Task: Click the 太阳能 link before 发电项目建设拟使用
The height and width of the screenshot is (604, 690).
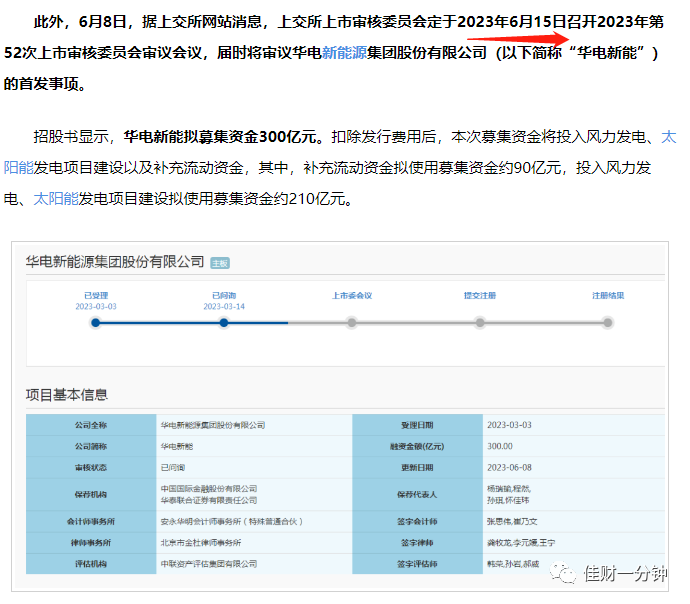Action: coord(56,199)
